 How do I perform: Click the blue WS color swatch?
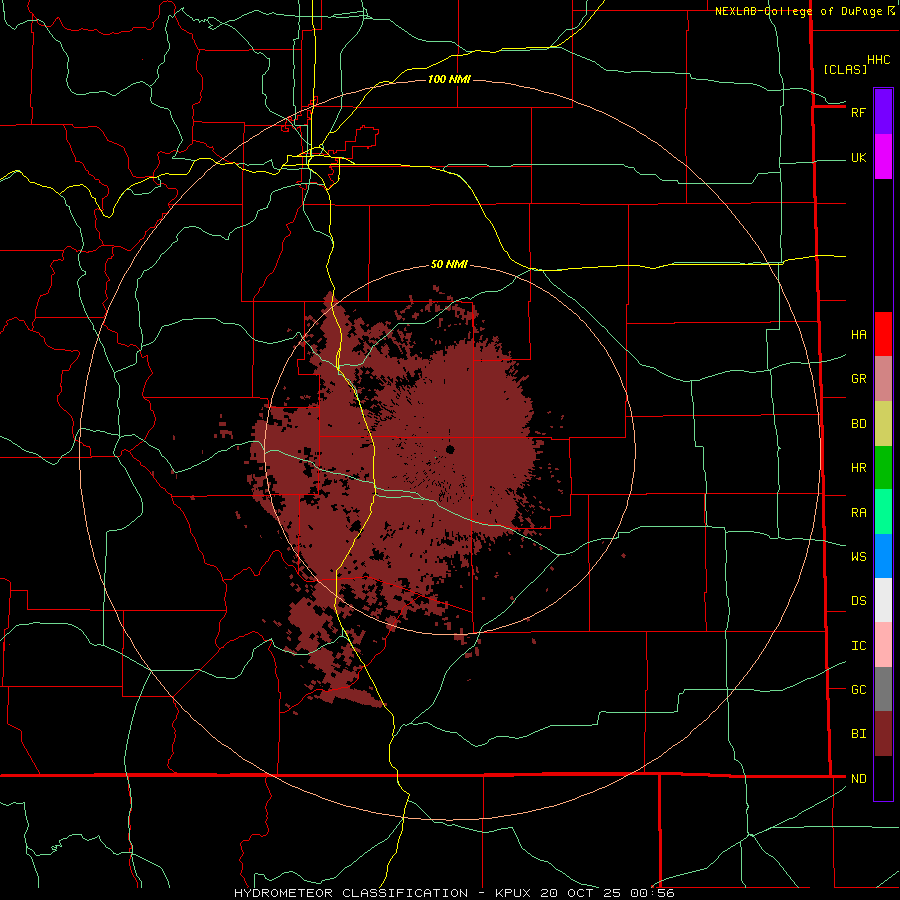[x=883, y=556]
